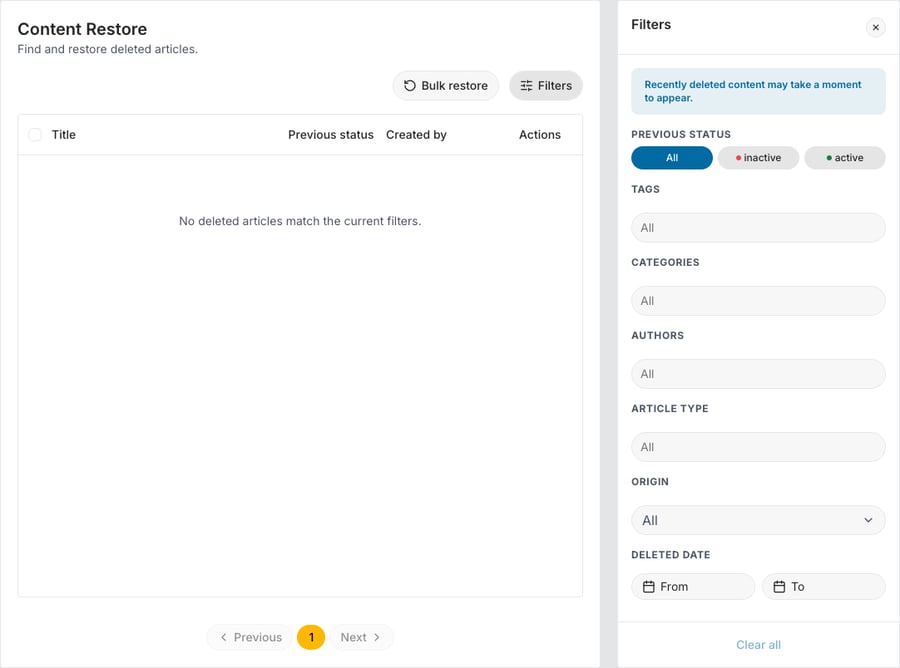This screenshot has width=900, height=668.
Task: Go to the Next page
Action: (360, 637)
